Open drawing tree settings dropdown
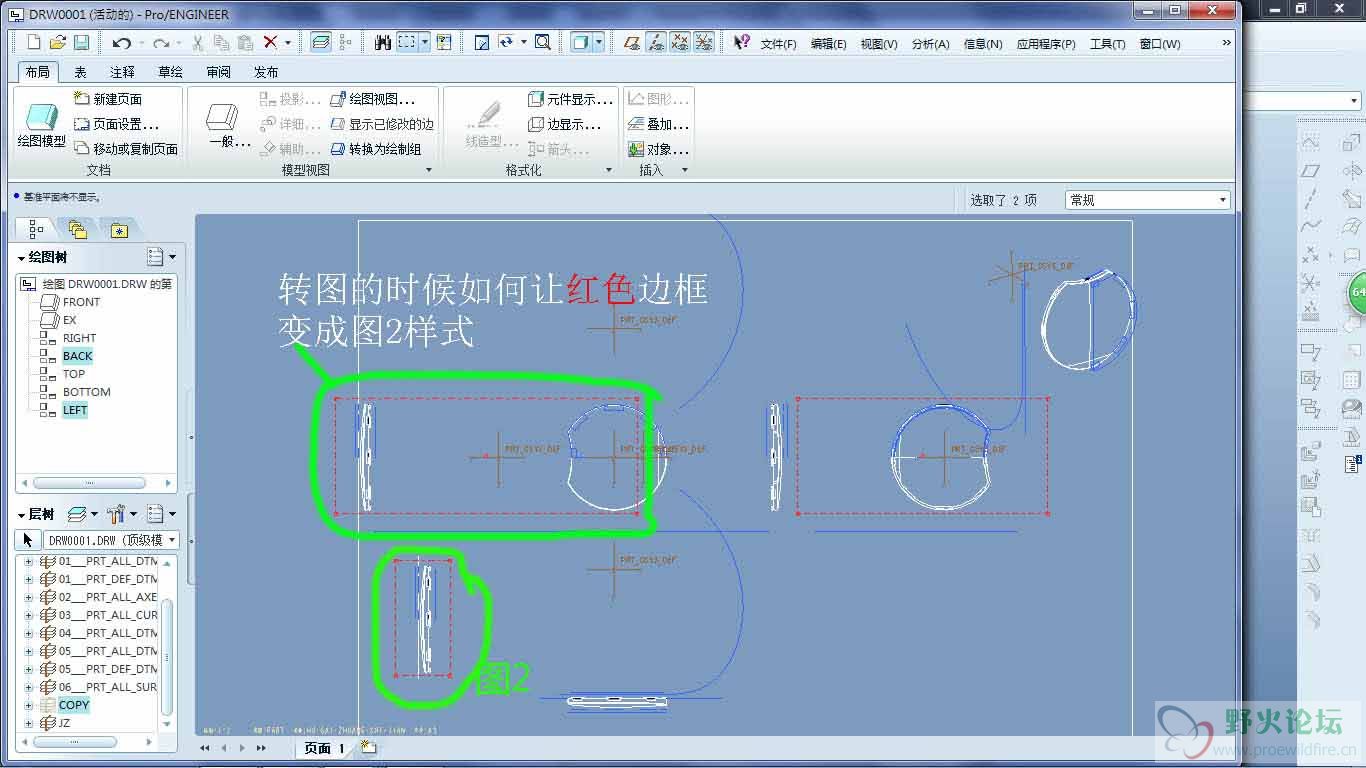The height and width of the screenshot is (768, 1366). pos(161,257)
